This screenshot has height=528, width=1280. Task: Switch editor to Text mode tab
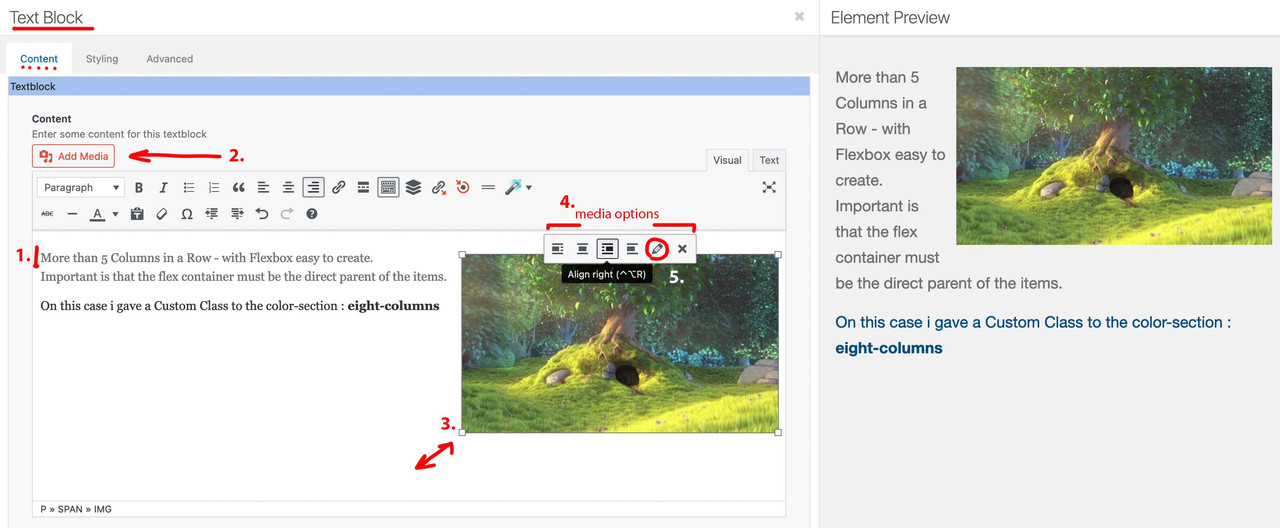coord(769,160)
